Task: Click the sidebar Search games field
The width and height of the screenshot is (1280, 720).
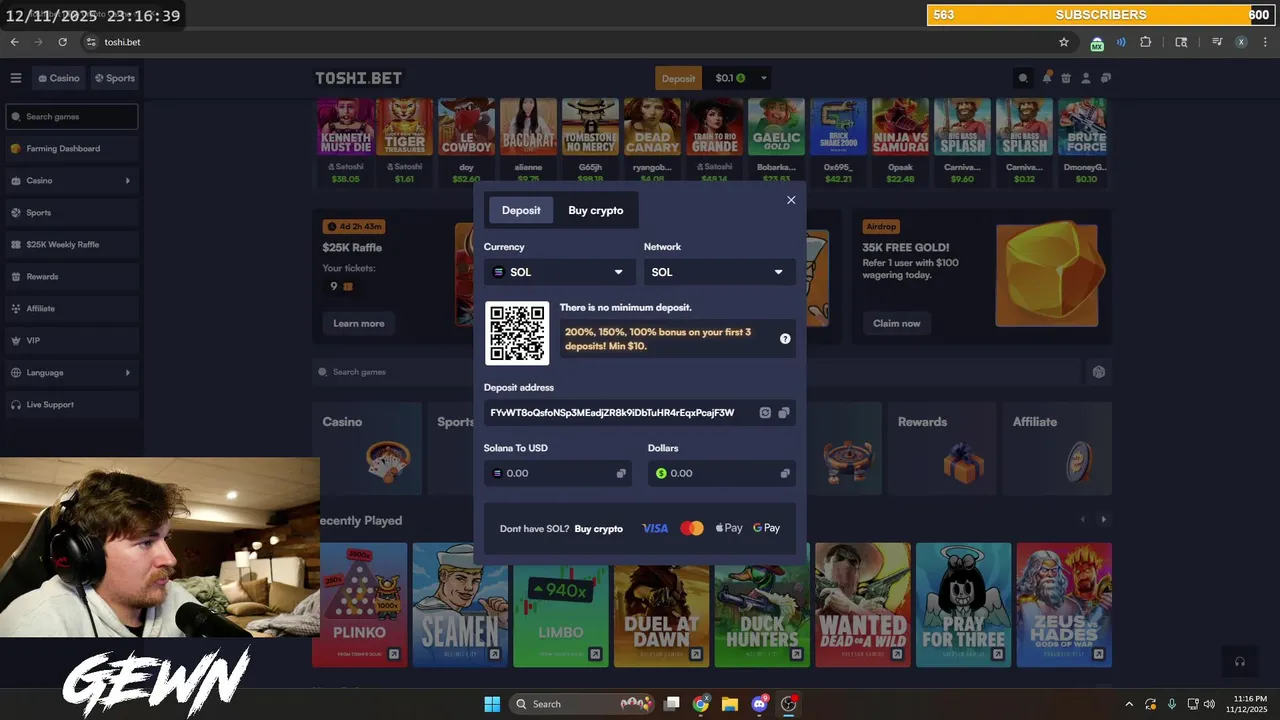Action: coord(72,117)
